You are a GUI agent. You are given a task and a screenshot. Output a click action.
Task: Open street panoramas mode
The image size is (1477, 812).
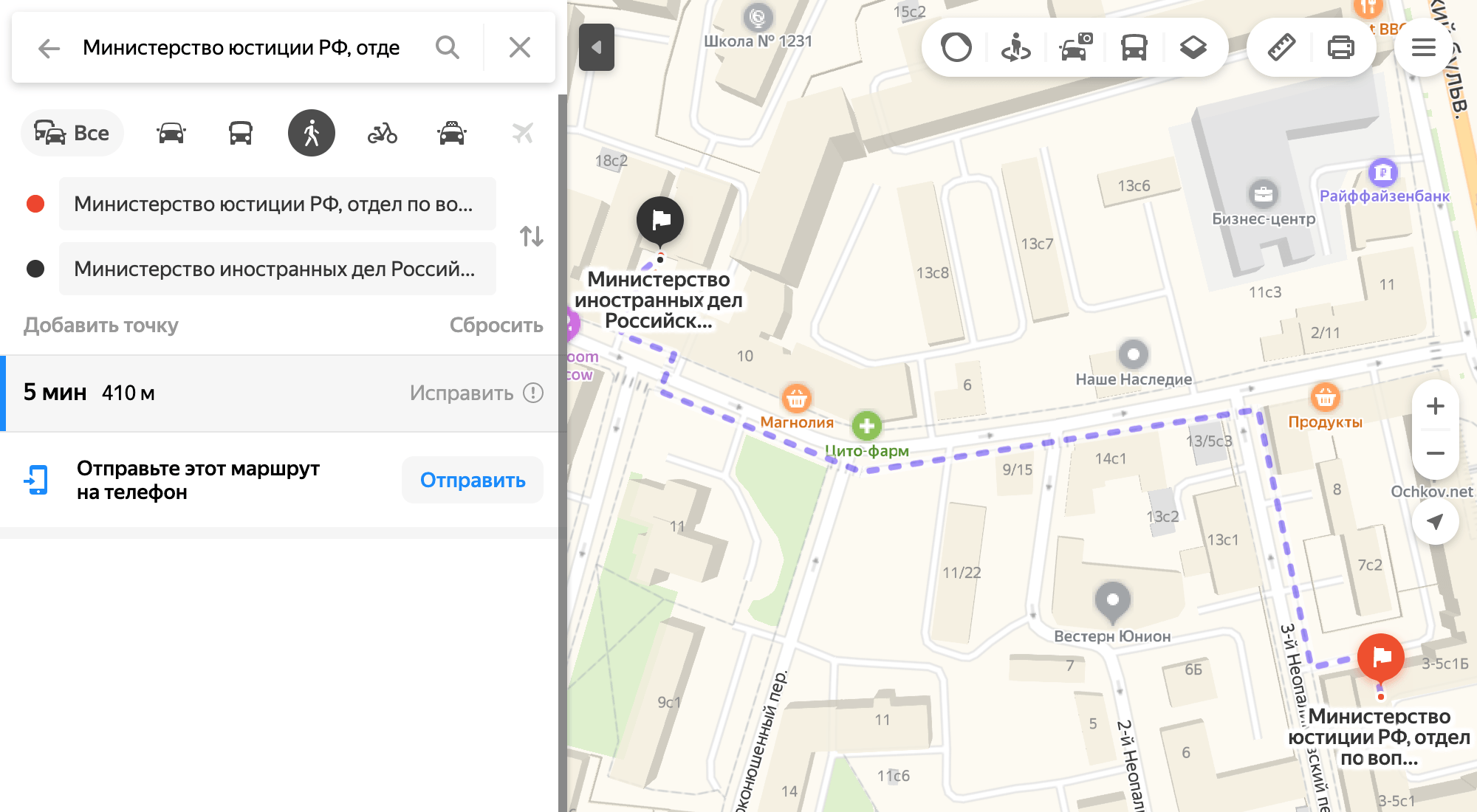click(1015, 48)
